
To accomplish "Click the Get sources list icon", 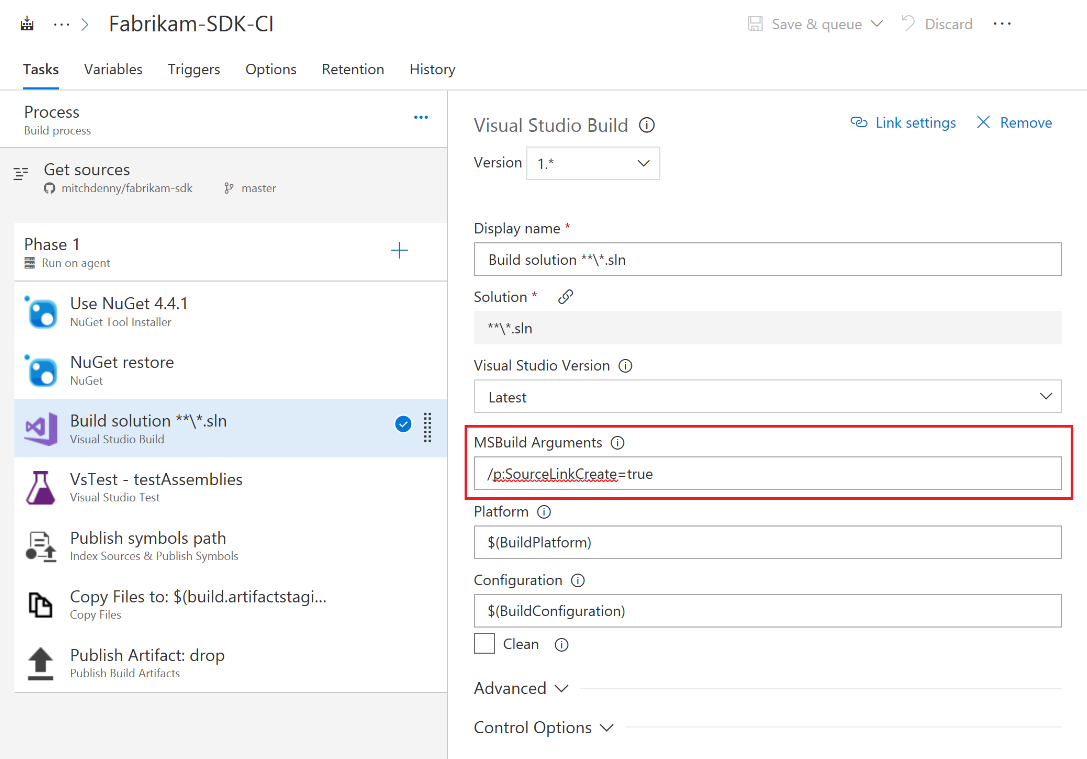I will click(x=21, y=173).
